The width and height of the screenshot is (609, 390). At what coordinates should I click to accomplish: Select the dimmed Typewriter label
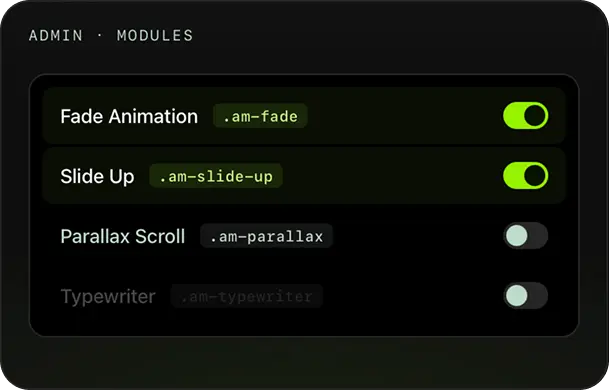coord(108,296)
